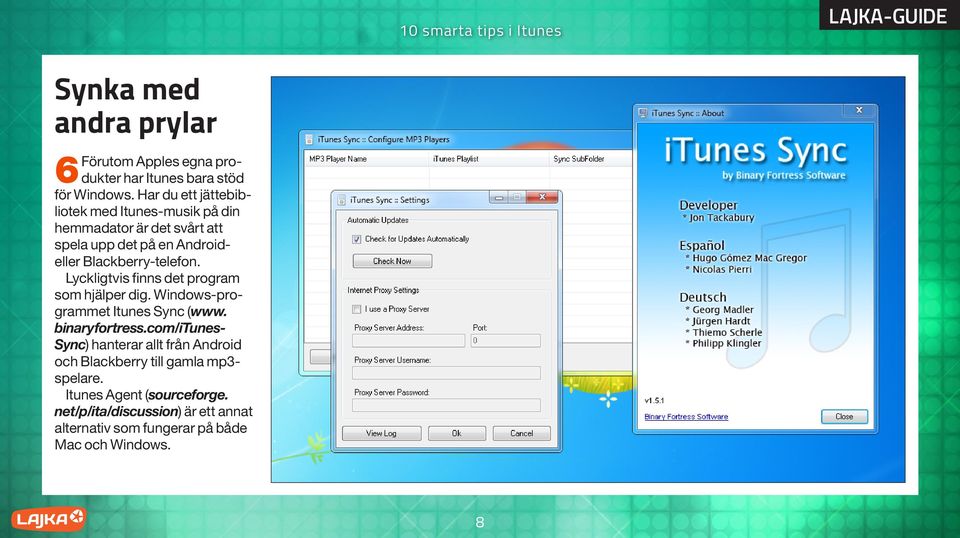
Task: Click the by Binary Fortress Software subtitle
Action: point(784,176)
